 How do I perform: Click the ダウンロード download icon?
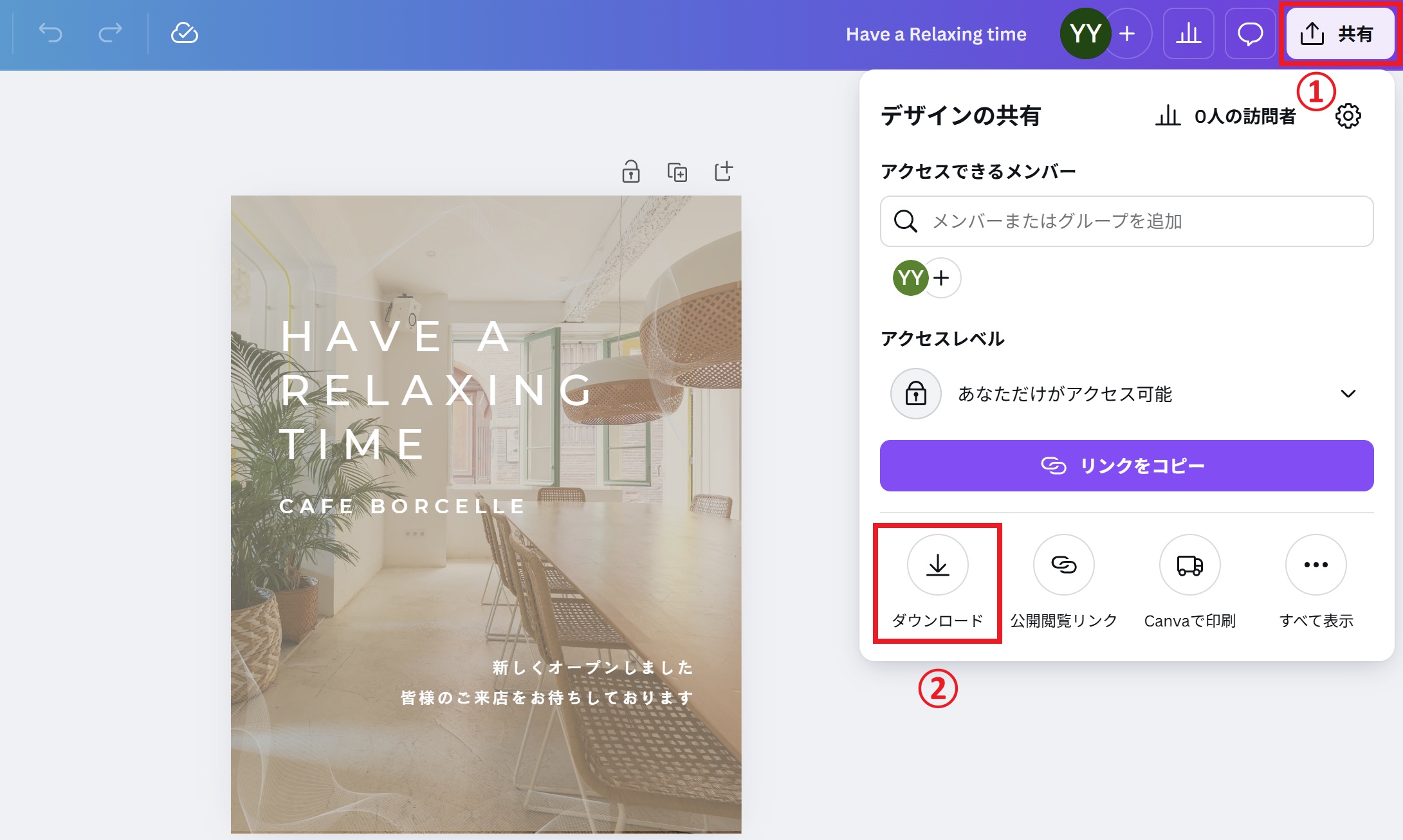(937, 565)
